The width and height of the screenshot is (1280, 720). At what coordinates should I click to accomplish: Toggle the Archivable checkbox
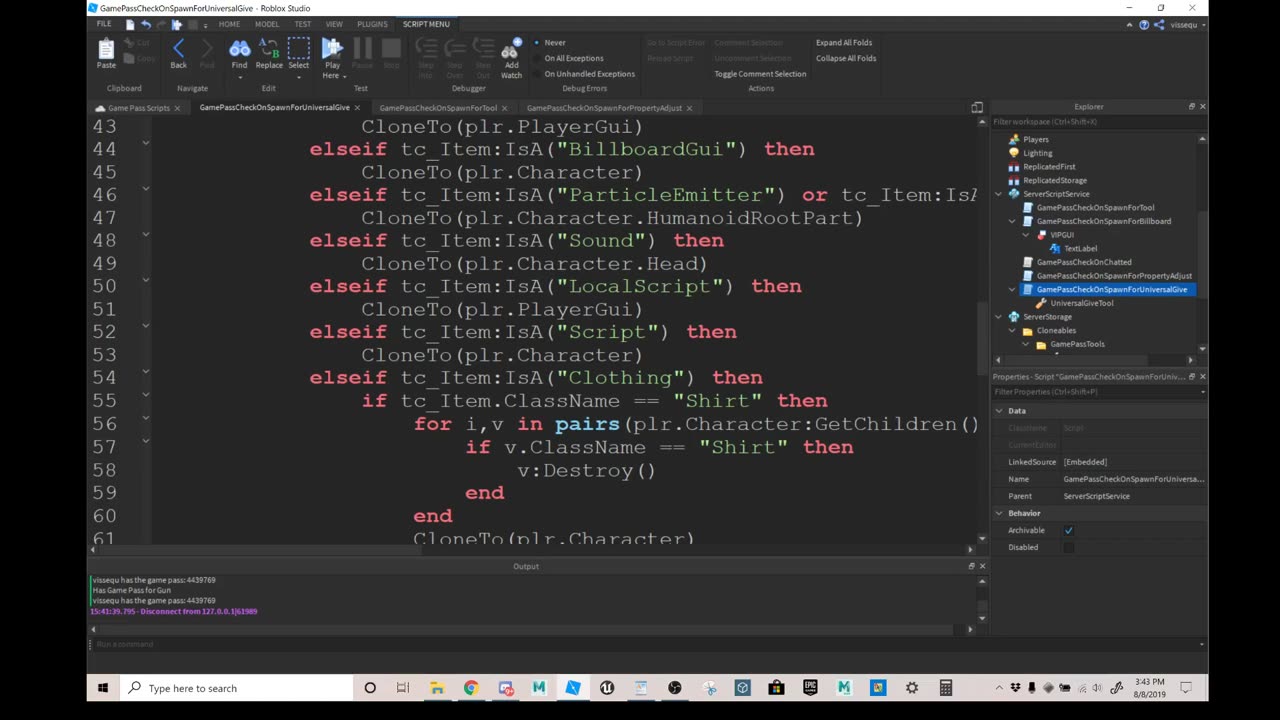point(1068,530)
